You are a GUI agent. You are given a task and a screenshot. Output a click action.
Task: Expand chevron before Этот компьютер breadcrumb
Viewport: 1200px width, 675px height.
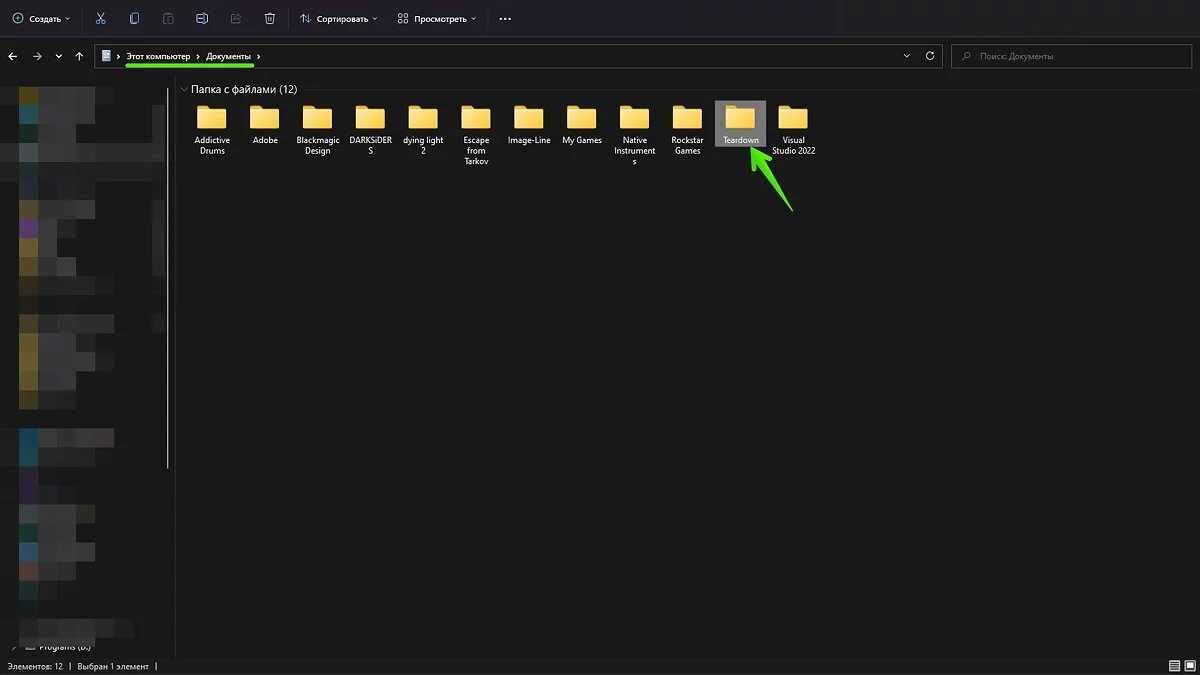coord(118,57)
